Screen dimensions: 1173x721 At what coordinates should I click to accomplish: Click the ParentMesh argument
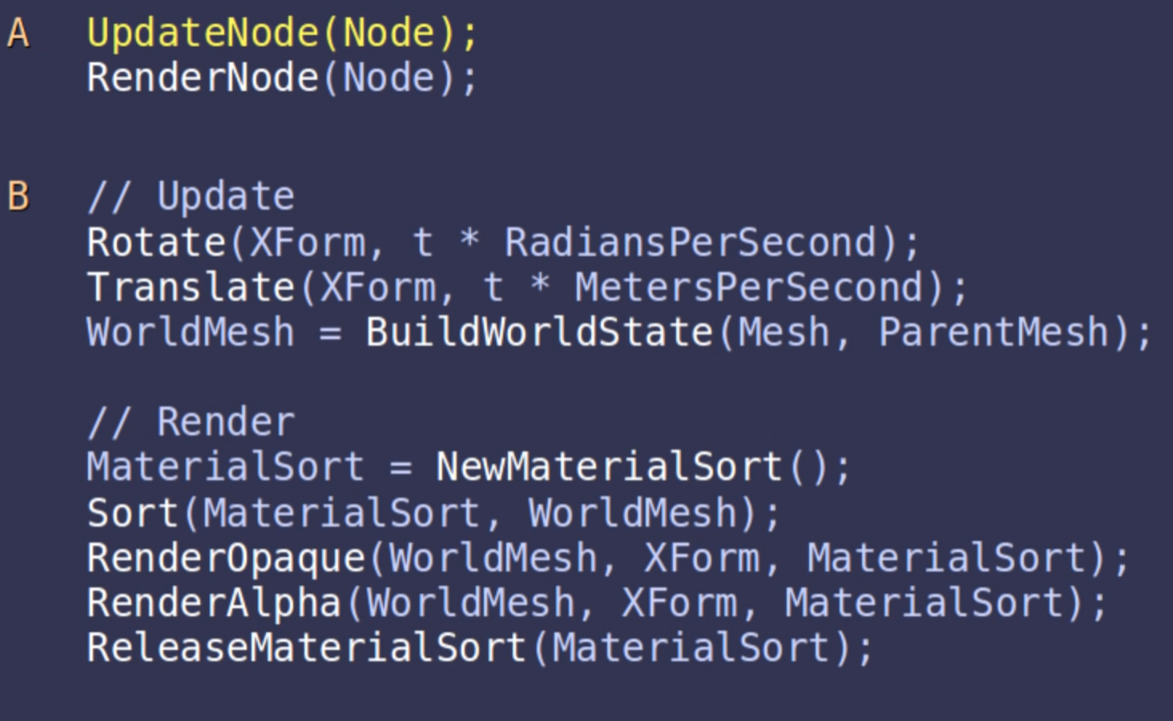click(994, 332)
